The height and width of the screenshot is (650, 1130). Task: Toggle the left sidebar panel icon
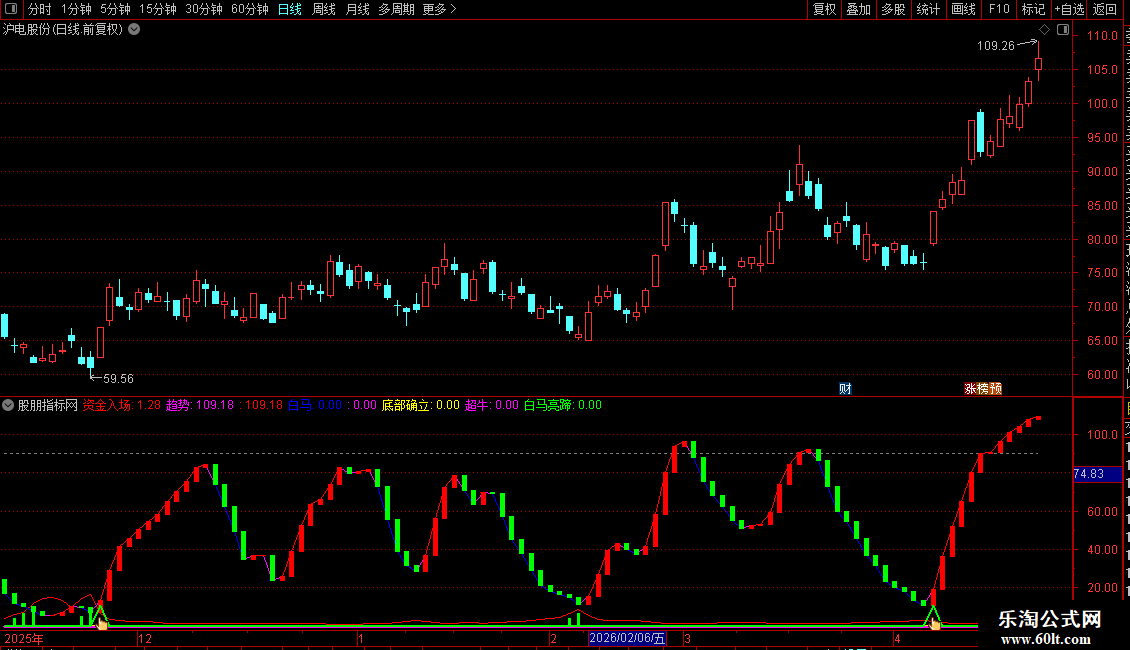tap(11, 9)
